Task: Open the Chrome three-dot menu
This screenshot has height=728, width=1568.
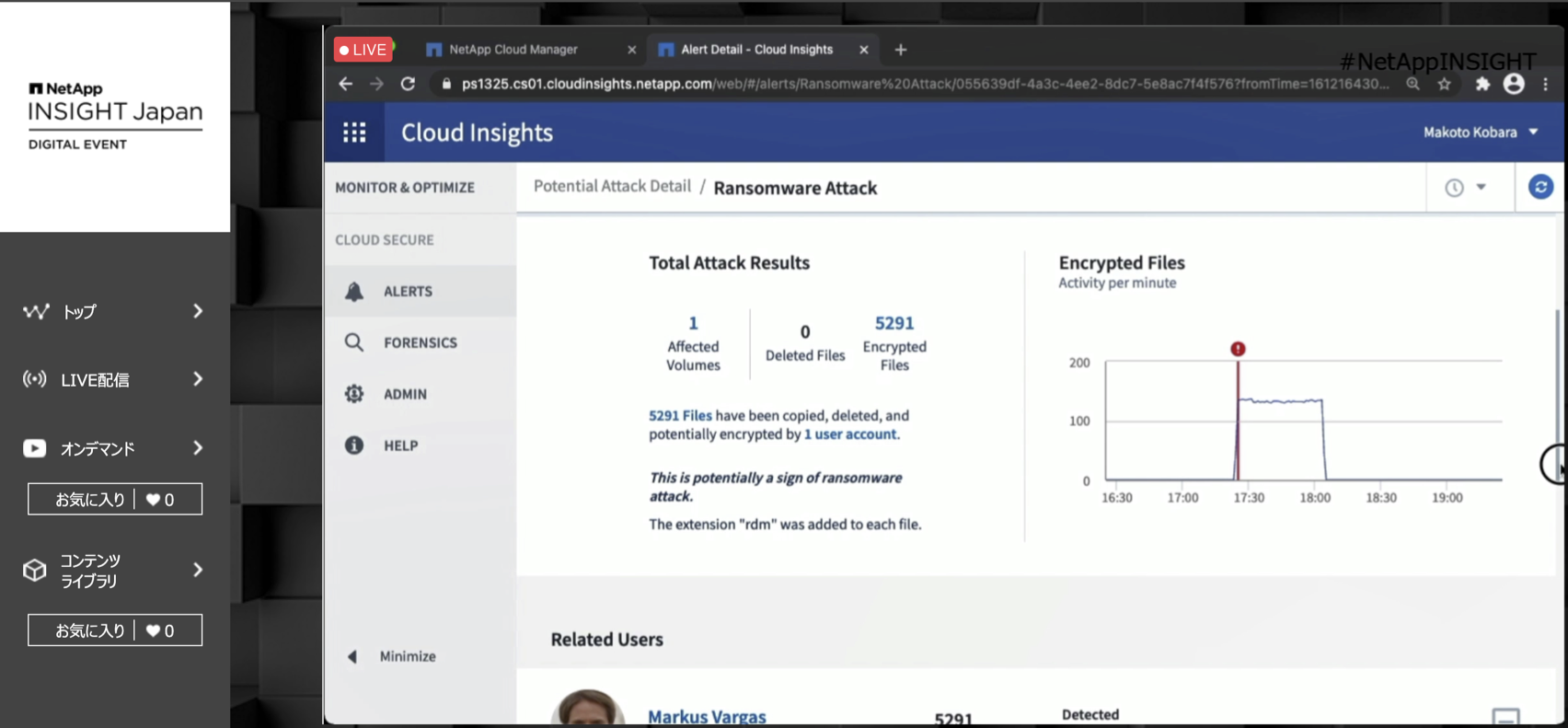Action: (x=1546, y=84)
